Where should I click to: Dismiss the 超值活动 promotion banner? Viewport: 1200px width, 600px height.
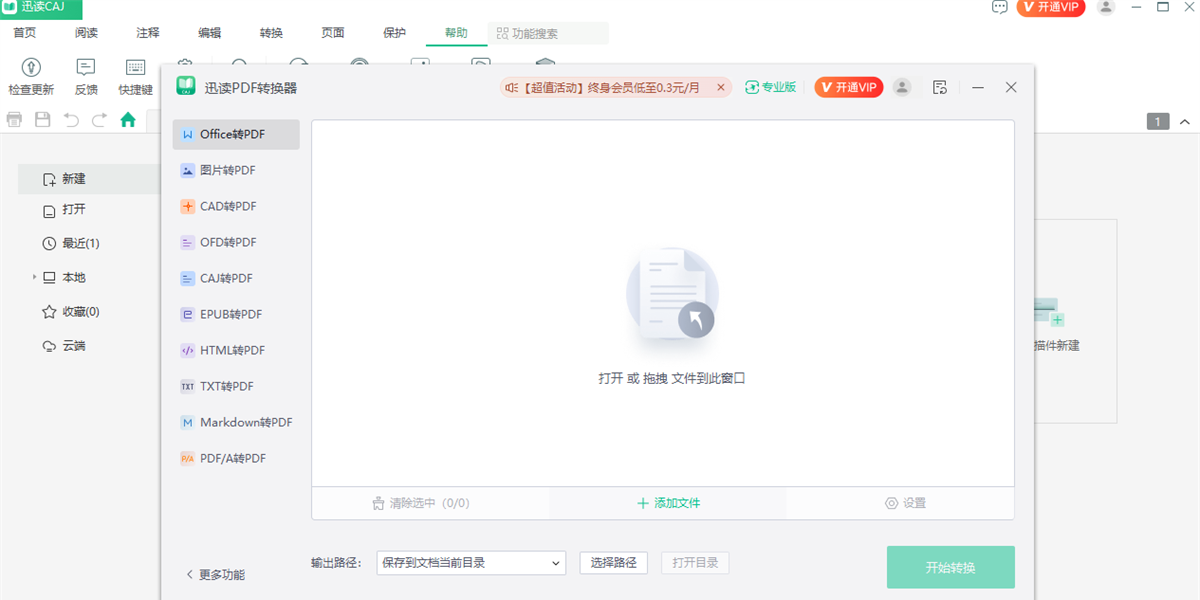click(720, 87)
